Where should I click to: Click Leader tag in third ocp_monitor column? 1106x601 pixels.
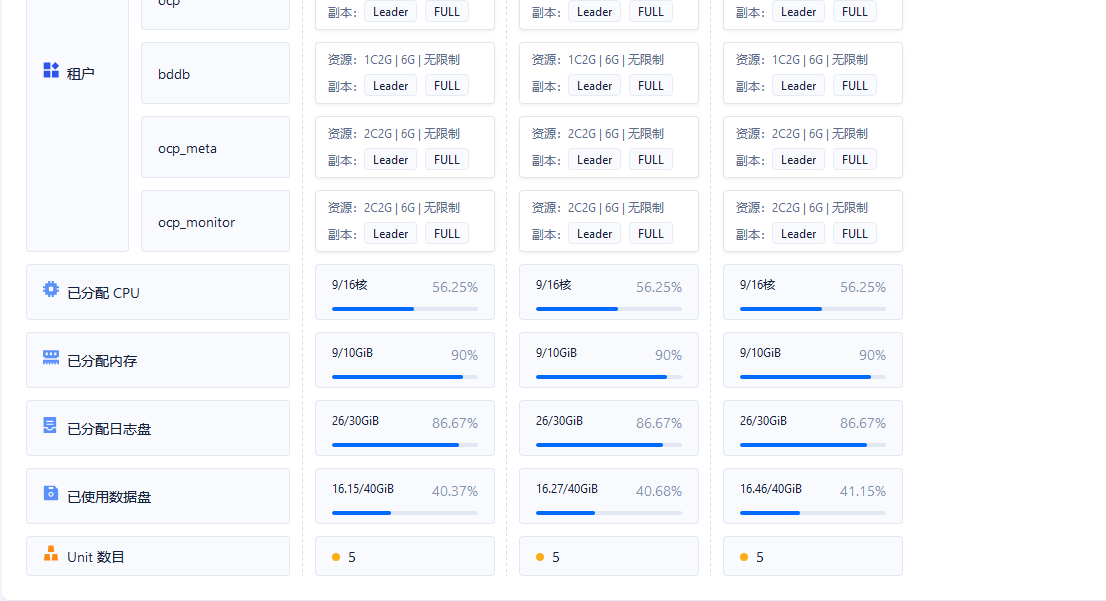click(x=798, y=234)
